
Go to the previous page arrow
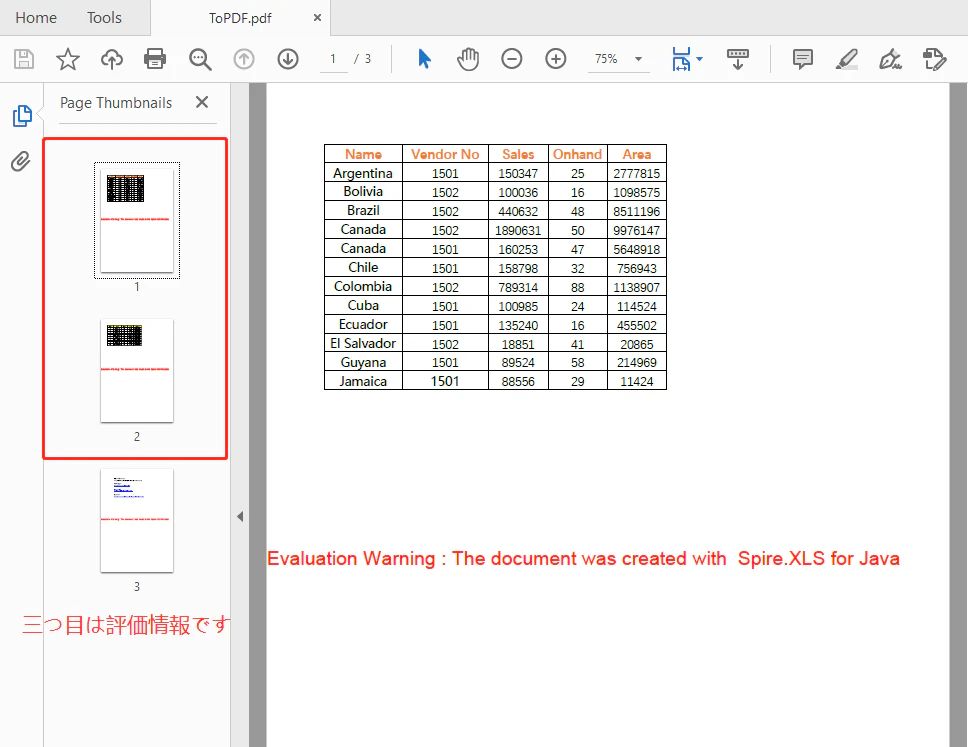tap(244, 59)
